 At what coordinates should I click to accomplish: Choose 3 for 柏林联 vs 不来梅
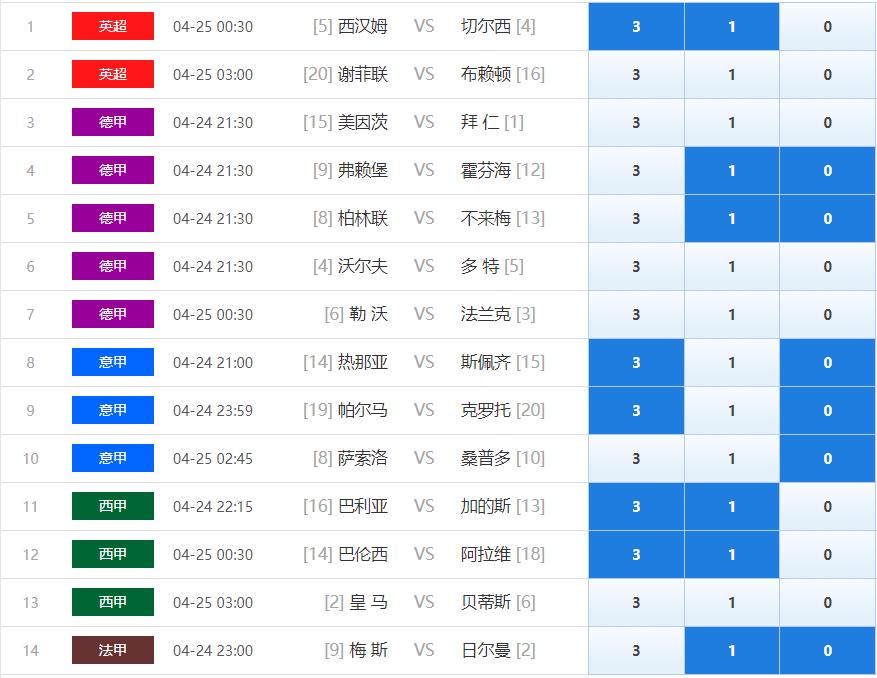(636, 219)
